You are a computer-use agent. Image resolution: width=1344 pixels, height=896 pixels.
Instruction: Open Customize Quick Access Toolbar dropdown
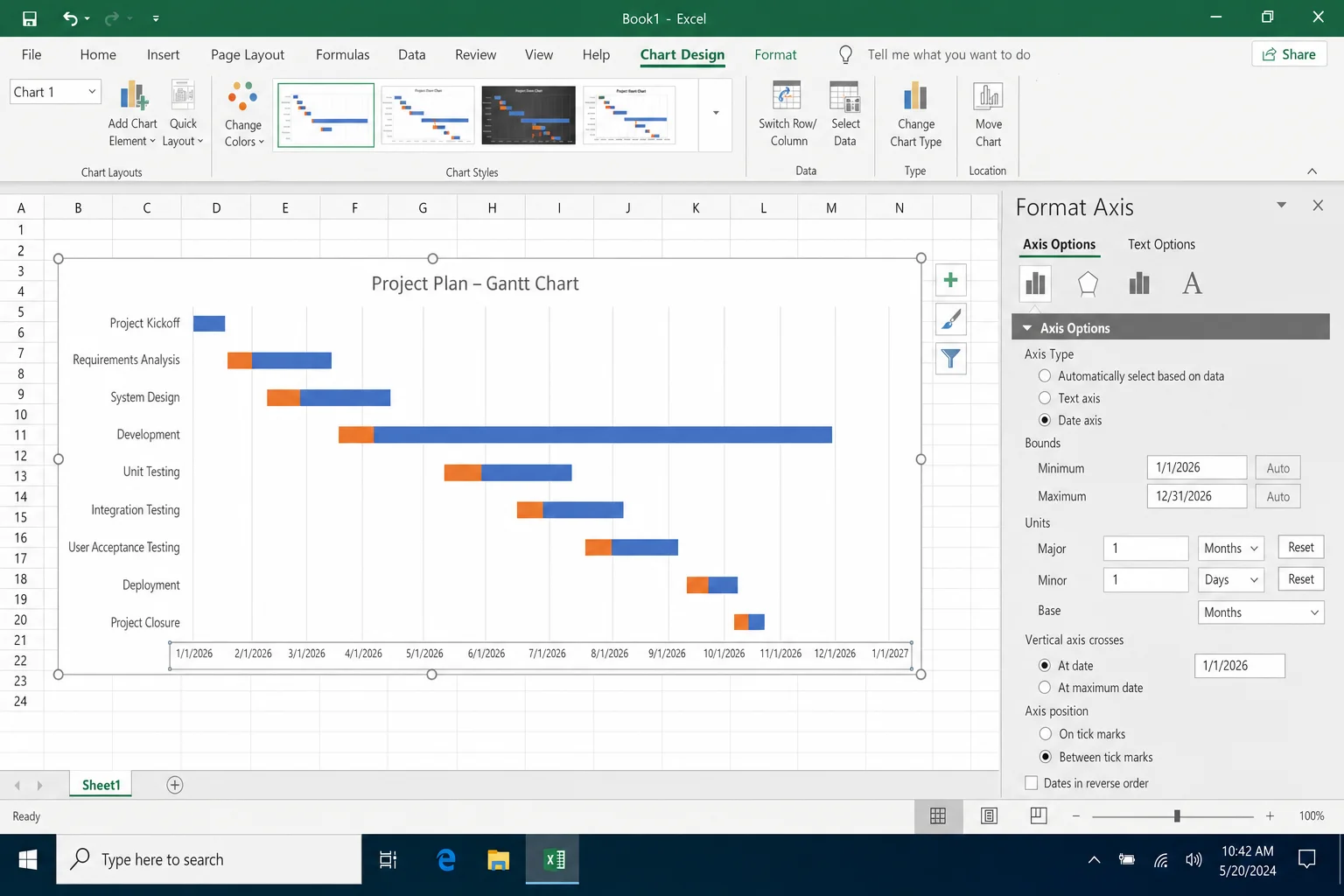156,18
